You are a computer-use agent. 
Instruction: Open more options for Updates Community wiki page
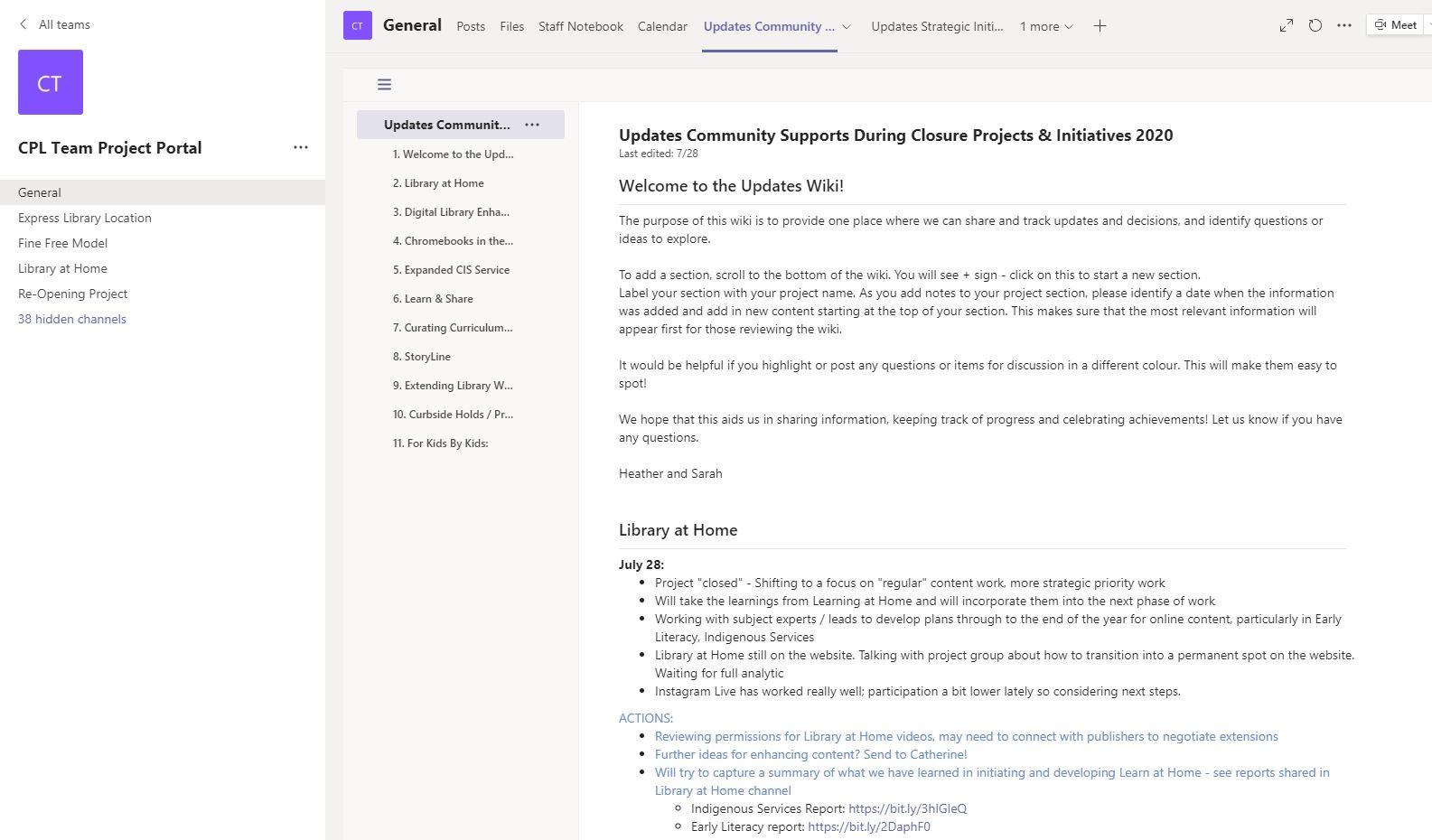tap(532, 125)
